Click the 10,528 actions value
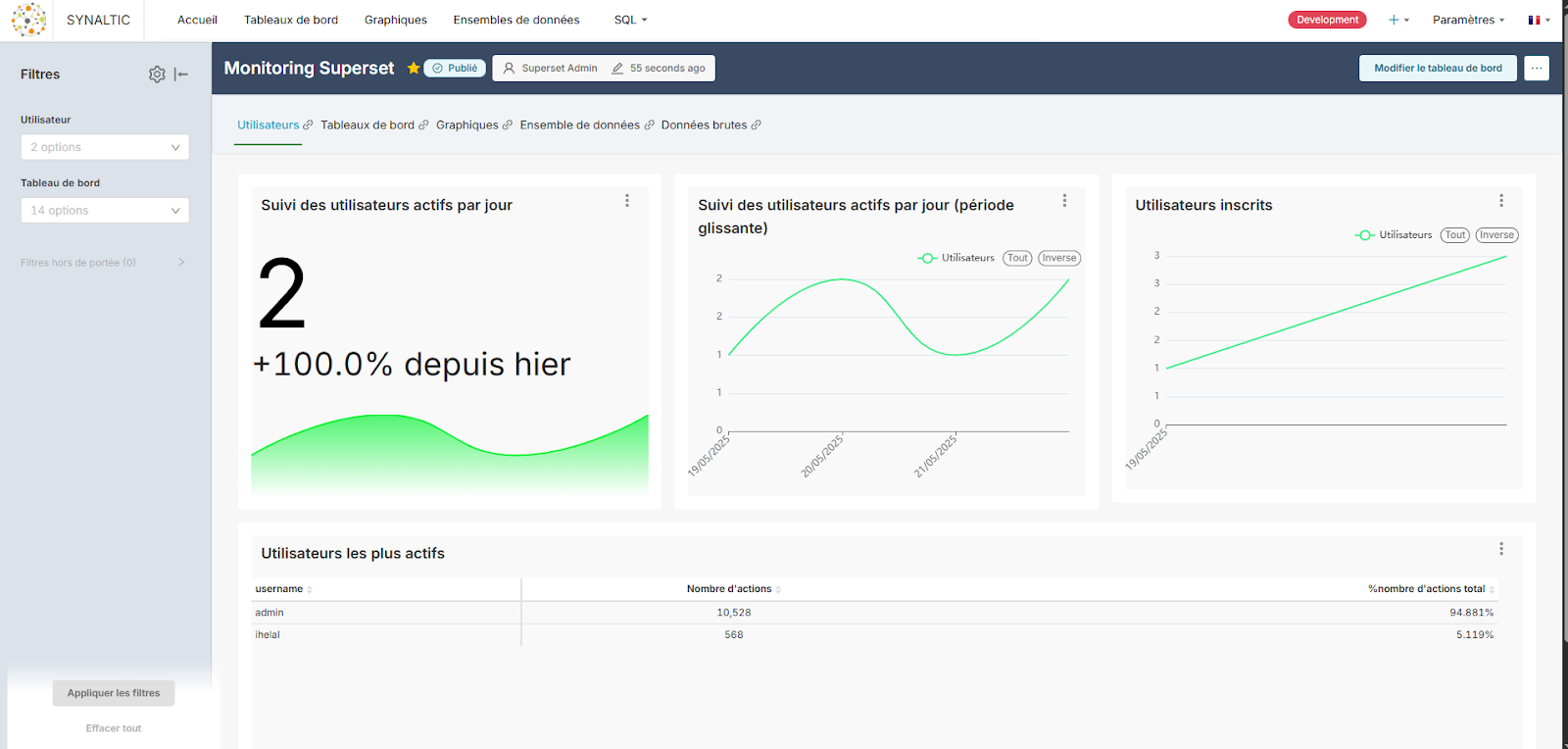This screenshot has height=749, width=1568. click(x=734, y=613)
